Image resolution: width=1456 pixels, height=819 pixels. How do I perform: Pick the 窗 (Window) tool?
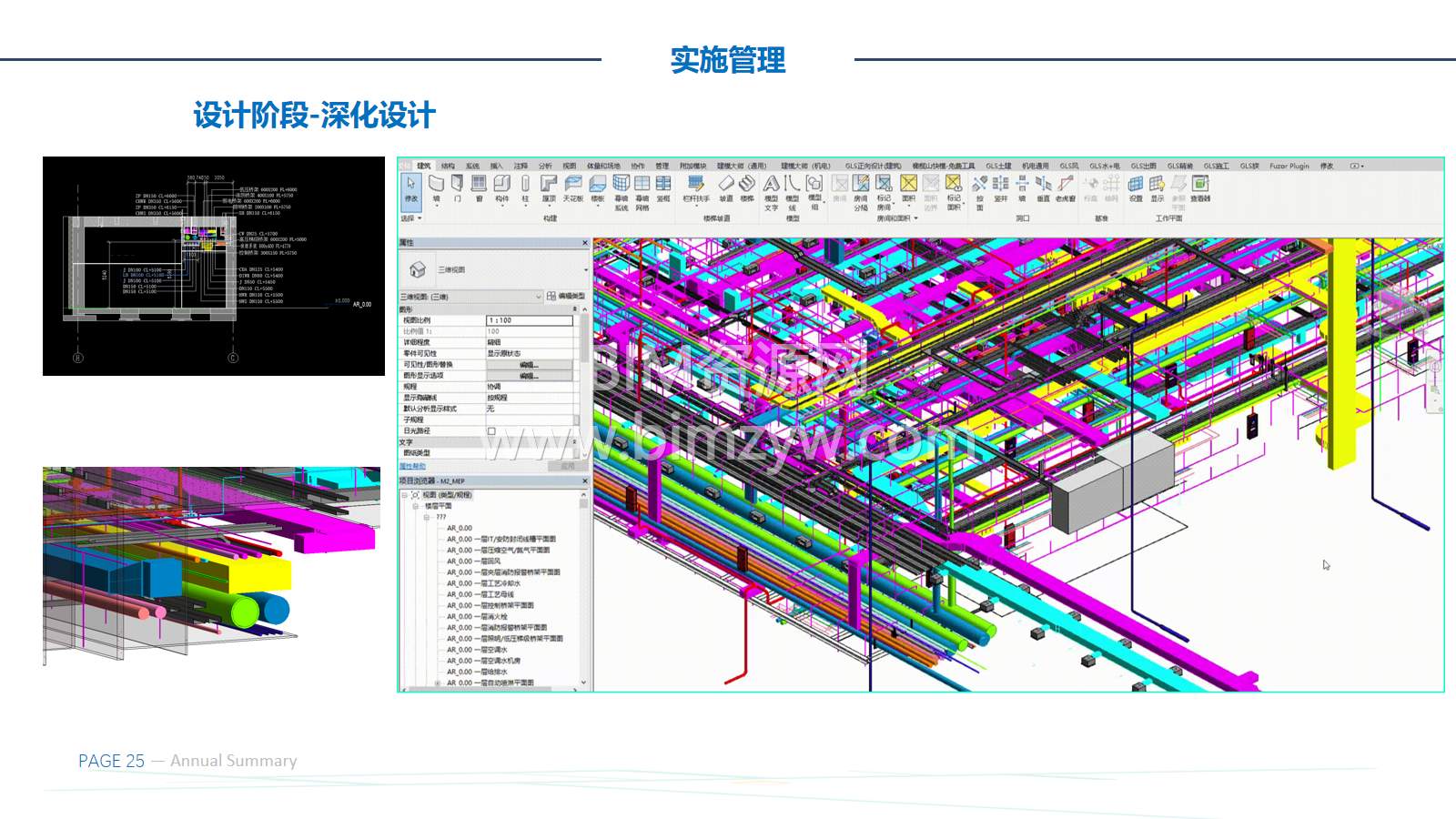point(479,188)
